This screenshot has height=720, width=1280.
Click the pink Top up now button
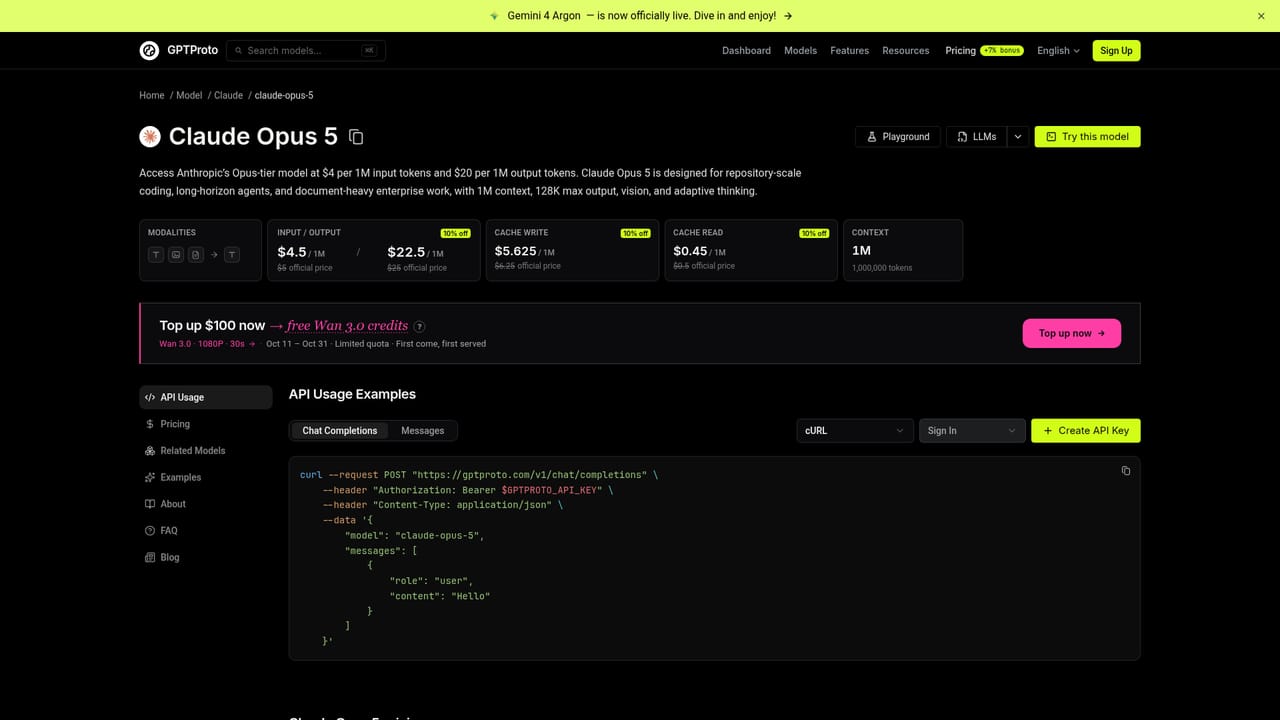(1072, 333)
